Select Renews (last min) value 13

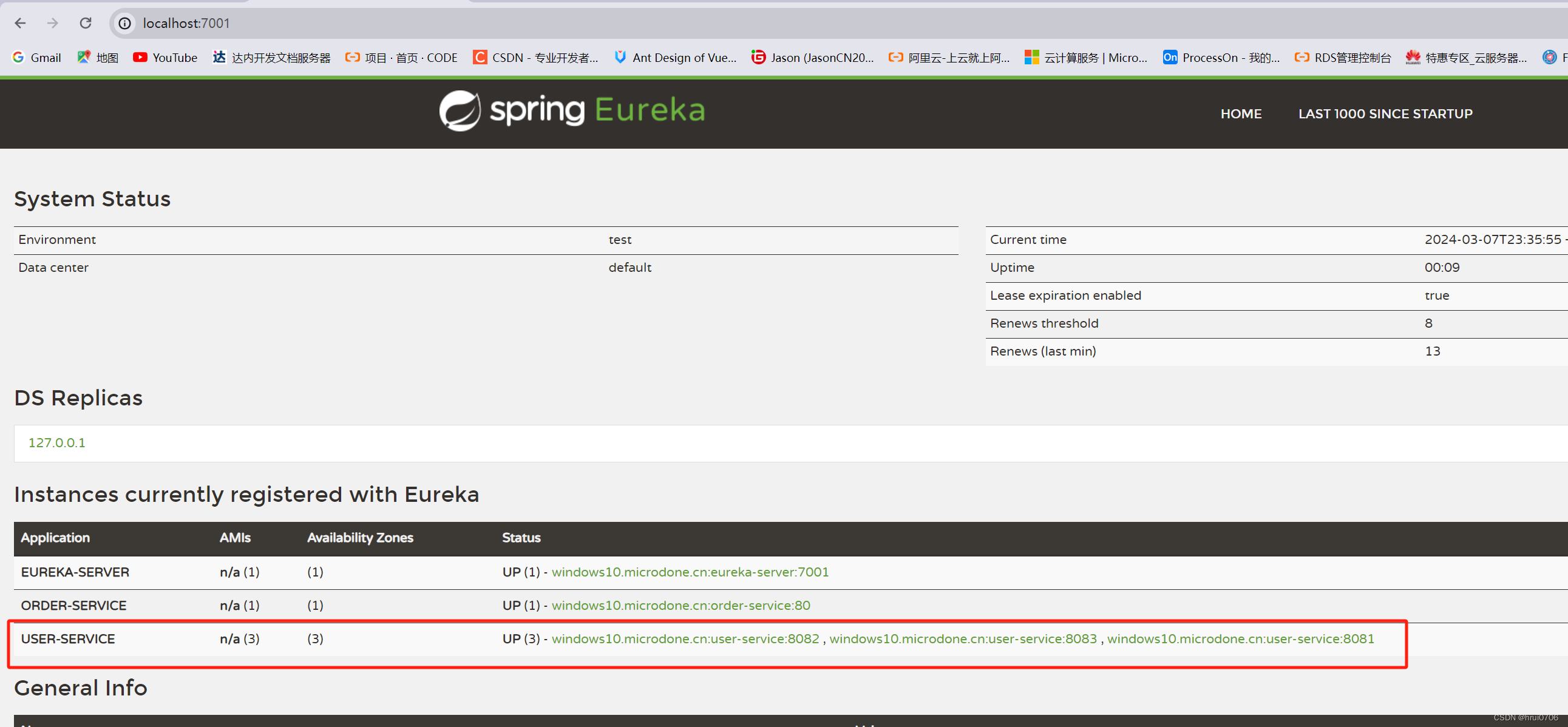[x=1432, y=351]
